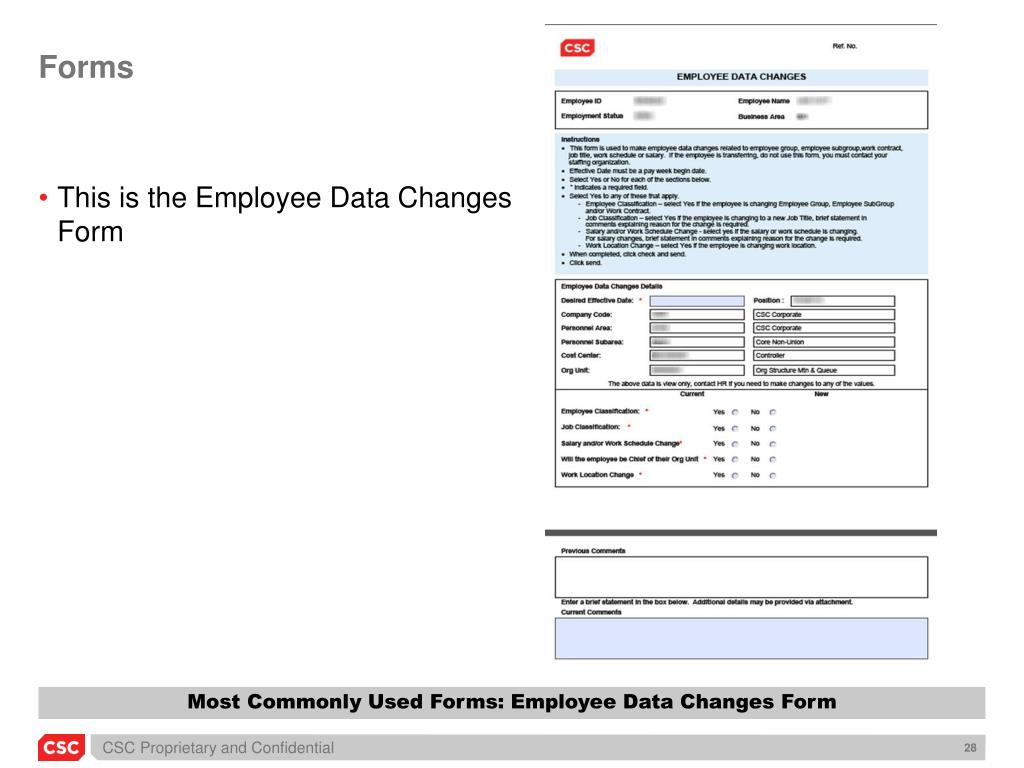1024x768 pixels.
Task: Click the Core Non-Union description field
Action: click(824, 342)
